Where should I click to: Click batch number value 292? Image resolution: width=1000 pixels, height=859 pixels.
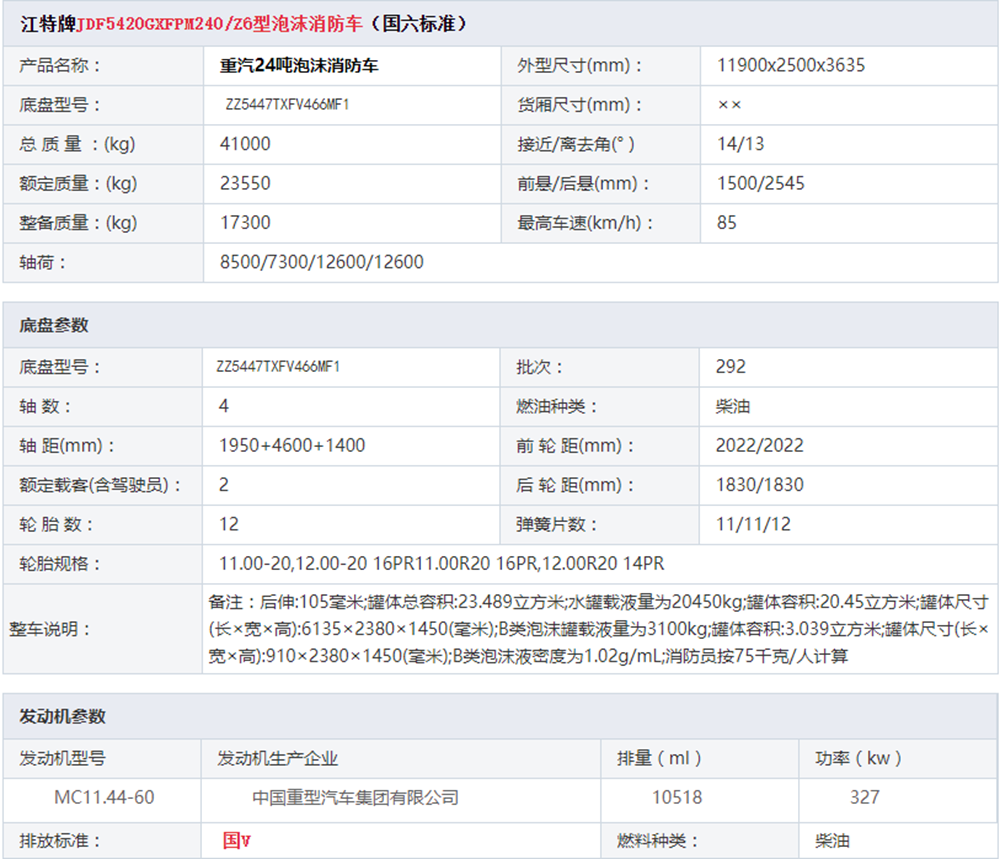(730, 367)
